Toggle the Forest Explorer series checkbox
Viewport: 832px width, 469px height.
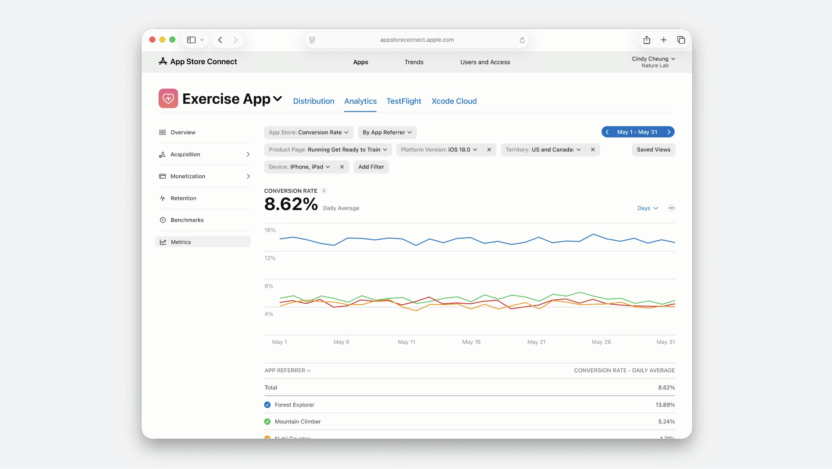coord(267,405)
